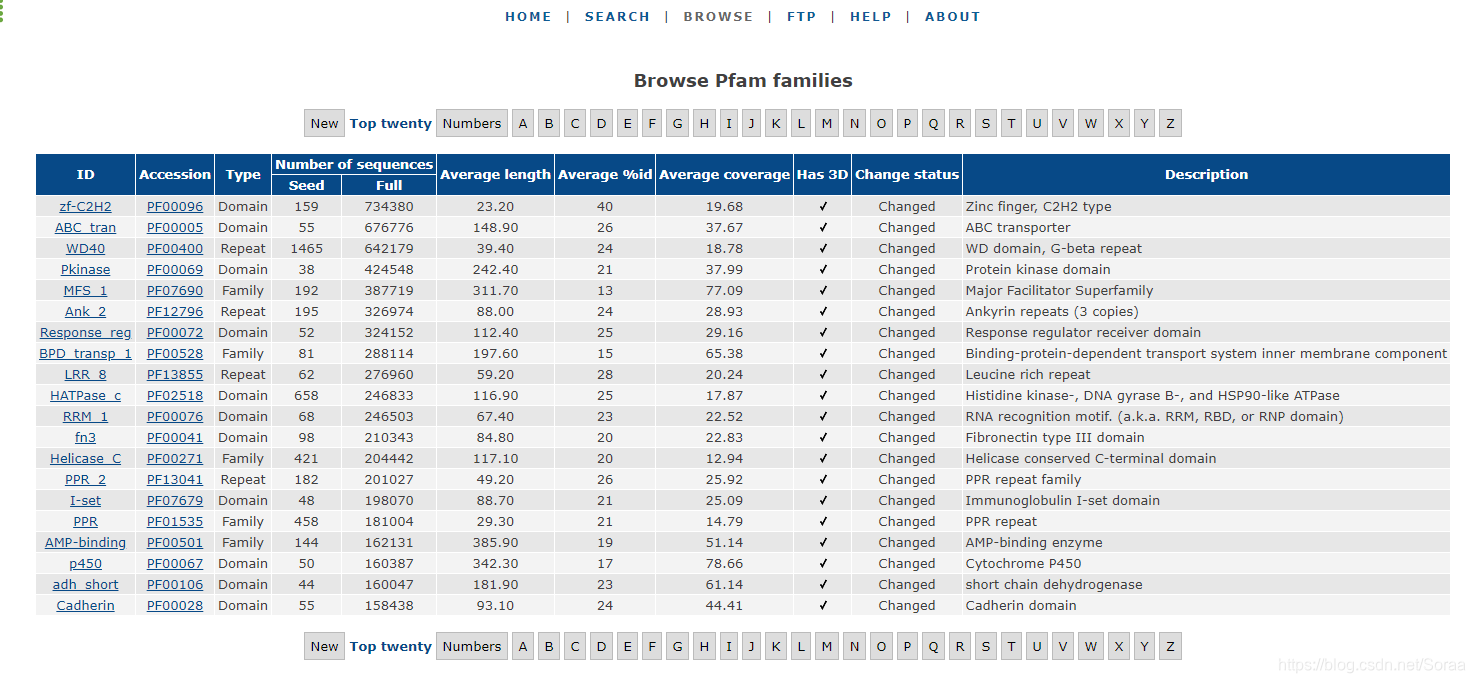Click the top New button
Screen dimensions: 1475x683
point(324,123)
